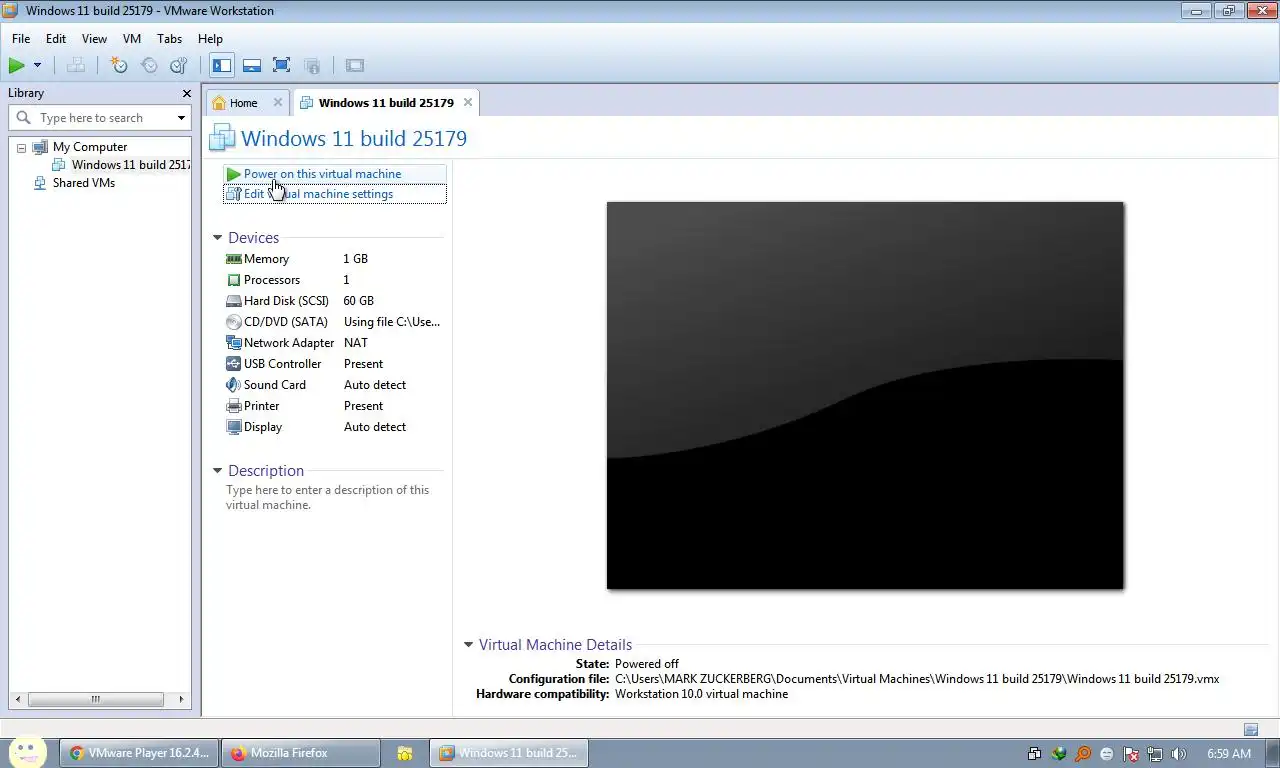This screenshot has height=768, width=1280.
Task: Select Shared VMs in the library
Action: pyautogui.click(x=84, y=183)
